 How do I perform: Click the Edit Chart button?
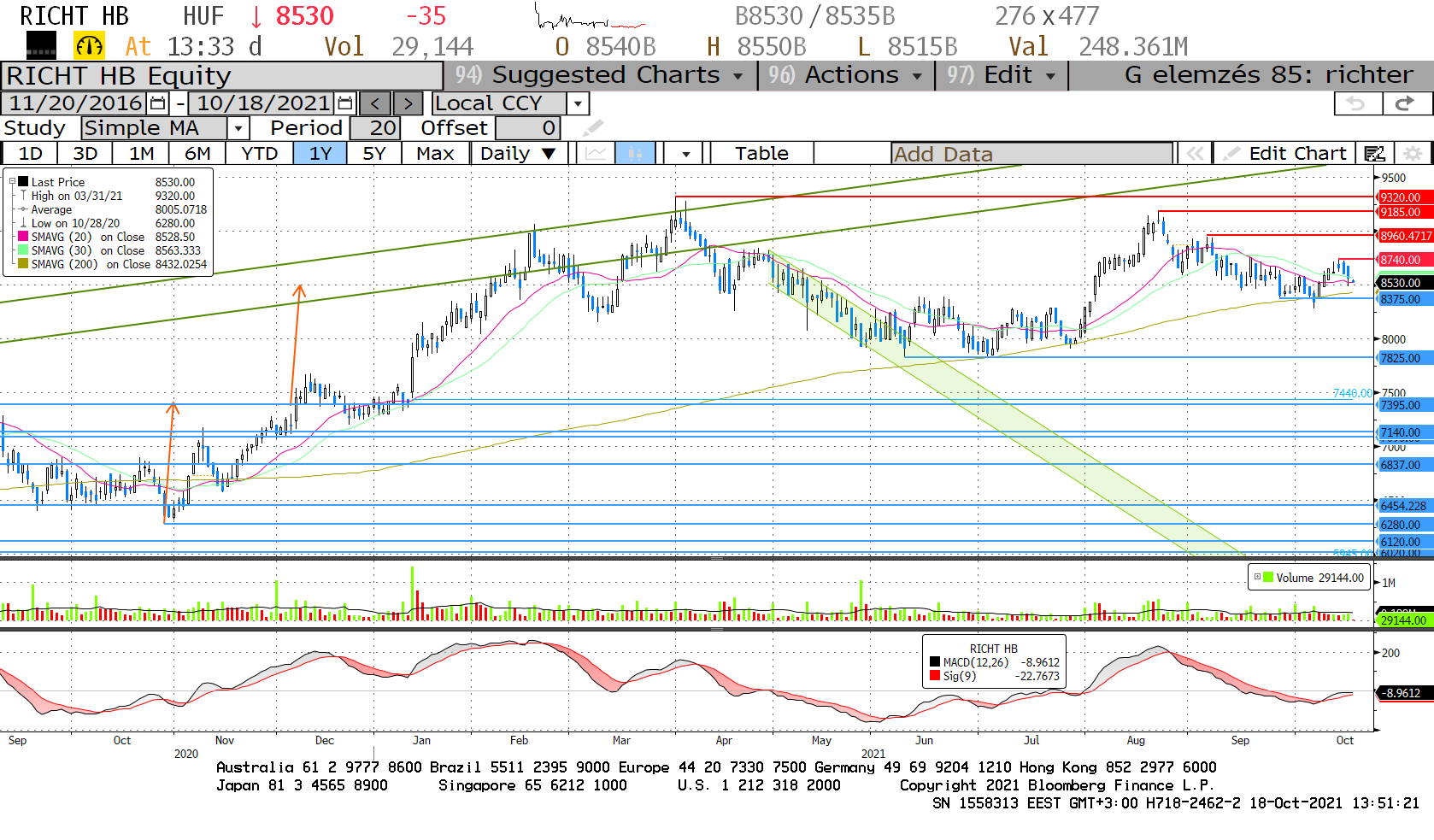1284,154
